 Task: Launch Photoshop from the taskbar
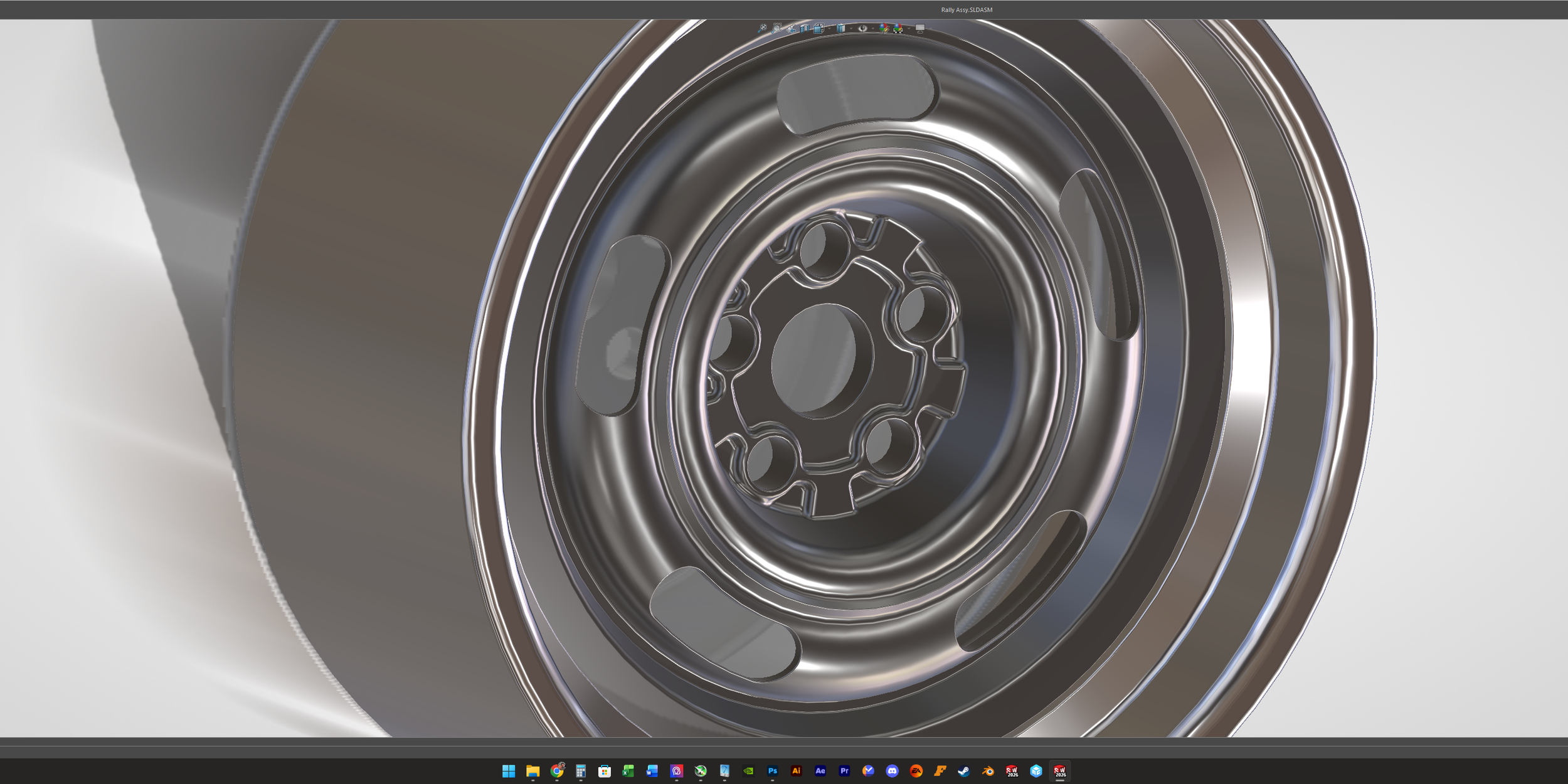click(772, 771)
